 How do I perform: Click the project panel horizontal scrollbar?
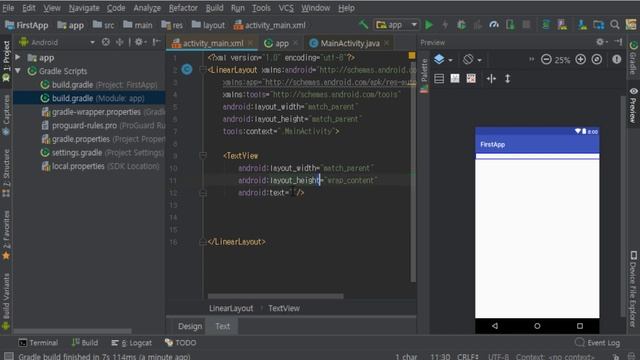pyautogui.click(x=73, y=331)
